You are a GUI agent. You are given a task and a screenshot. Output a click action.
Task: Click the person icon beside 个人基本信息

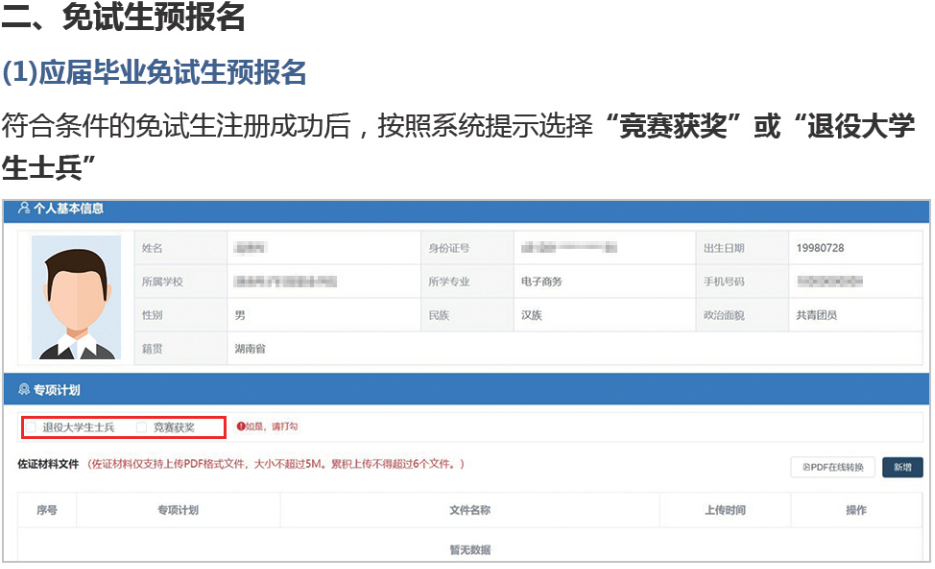click(24, 209)
